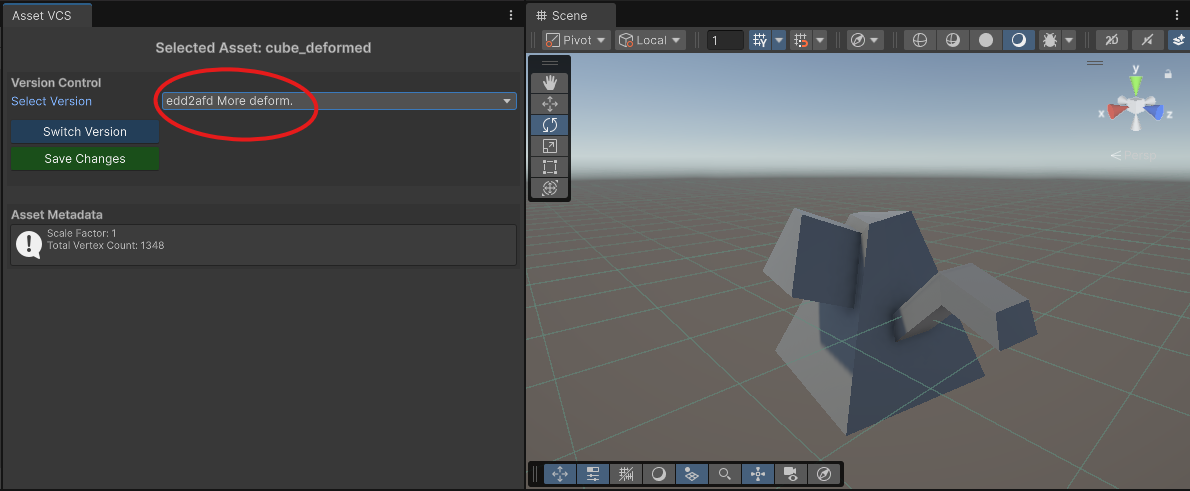Toggle the draw modes overlay in bottom bar
Viewport: 1190px width, 491px height.
pyautogui.click(x=659, y=474)
